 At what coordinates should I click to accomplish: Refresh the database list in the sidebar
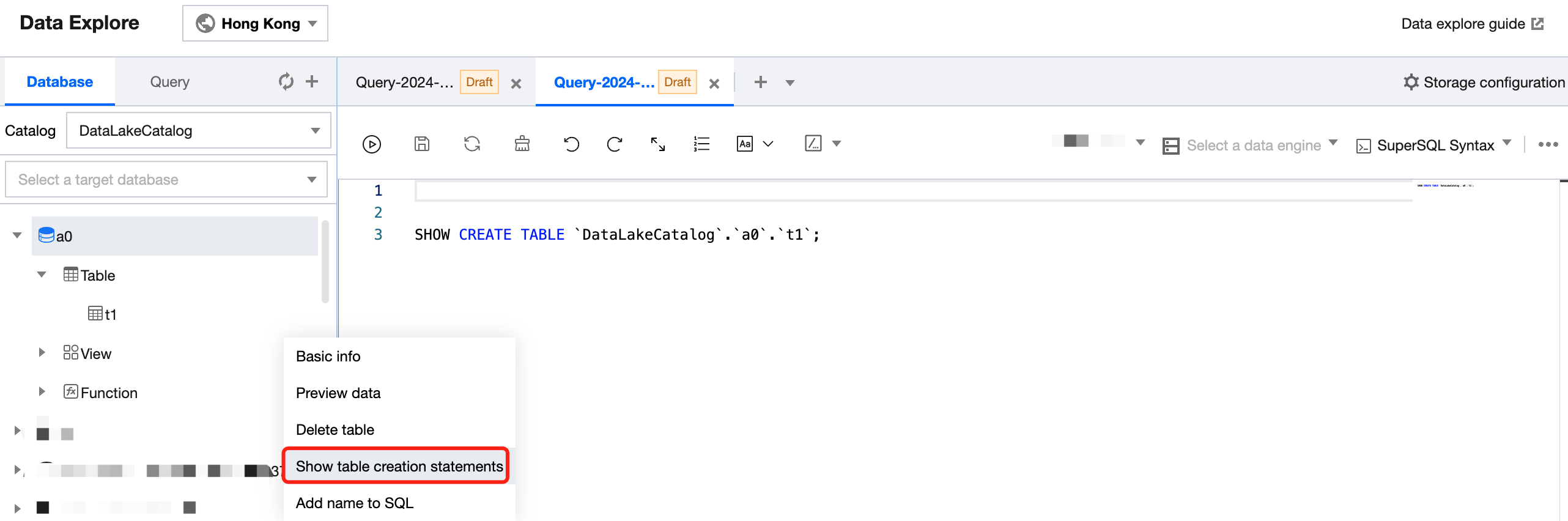click(286, 81)
